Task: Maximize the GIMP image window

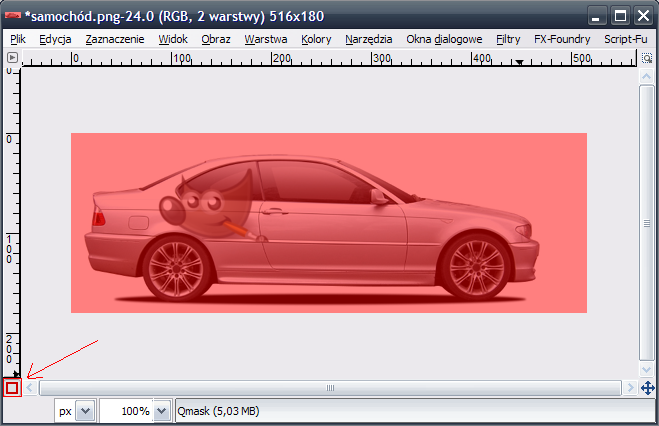Action: [620, 16]
